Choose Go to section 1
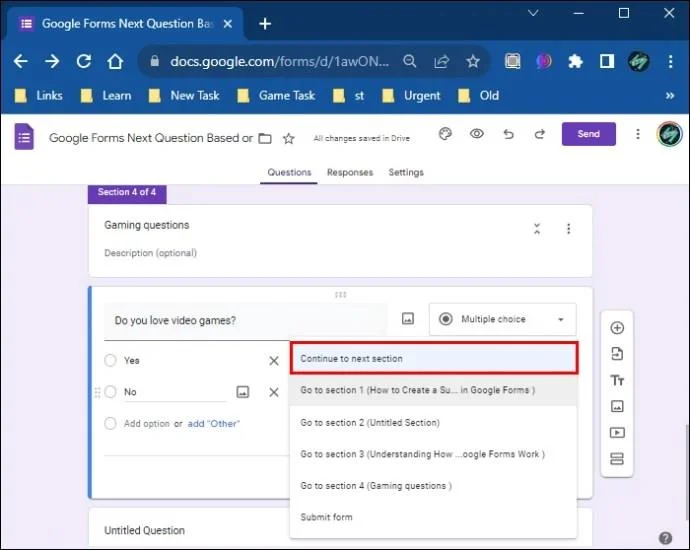Viewport: 690px width, 550px height. pos(434,390)
